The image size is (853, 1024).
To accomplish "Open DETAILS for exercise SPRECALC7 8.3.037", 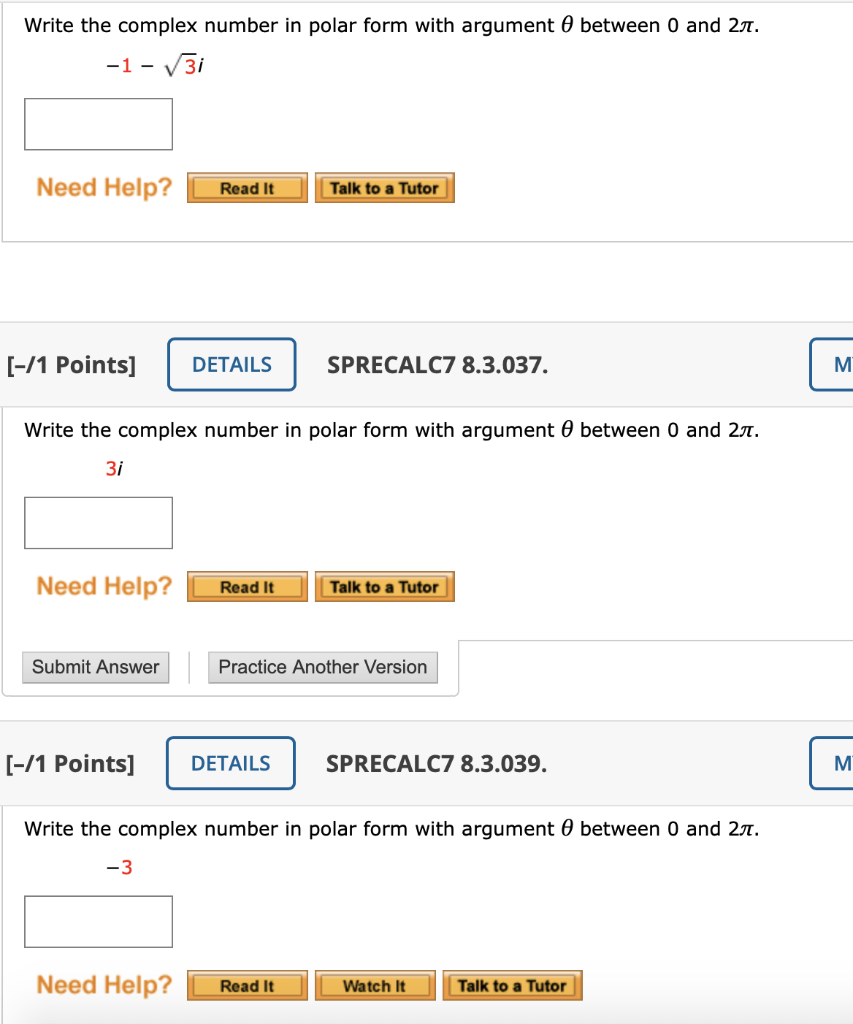I will (x=231, y=364).
